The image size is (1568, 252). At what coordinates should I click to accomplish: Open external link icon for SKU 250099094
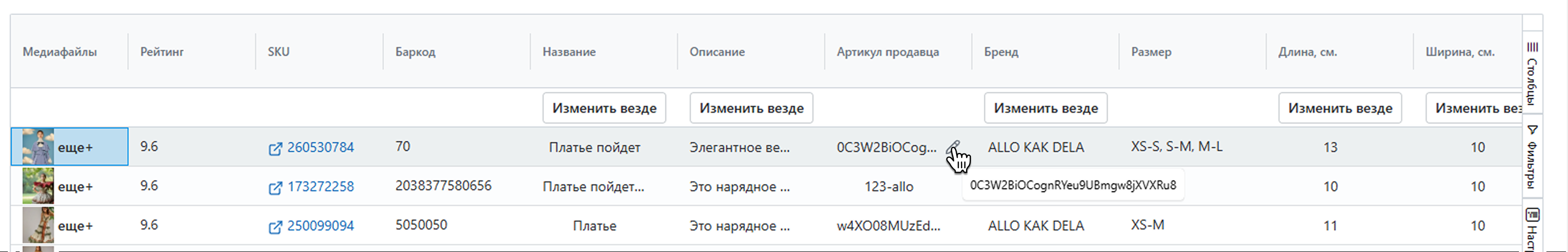(275, 227)
